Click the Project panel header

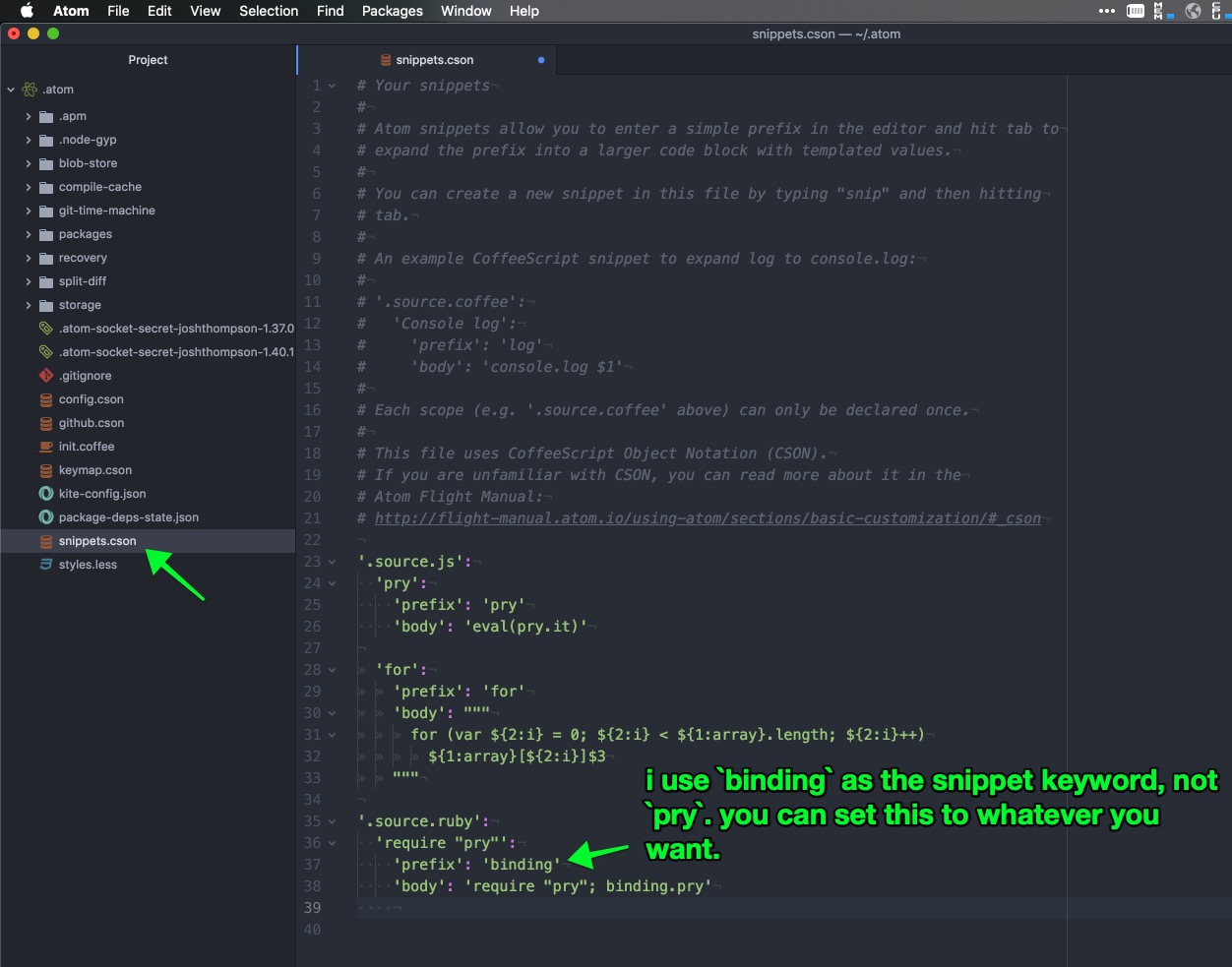click(x=148, y=60)
